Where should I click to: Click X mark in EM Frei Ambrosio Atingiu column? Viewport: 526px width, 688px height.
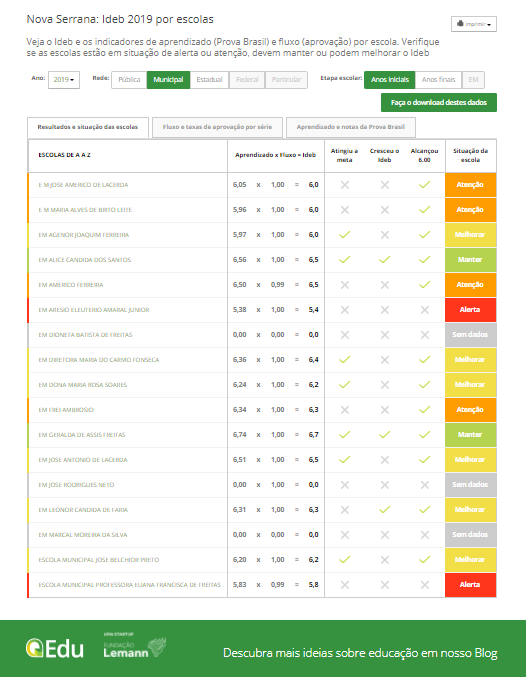[345, 410]
